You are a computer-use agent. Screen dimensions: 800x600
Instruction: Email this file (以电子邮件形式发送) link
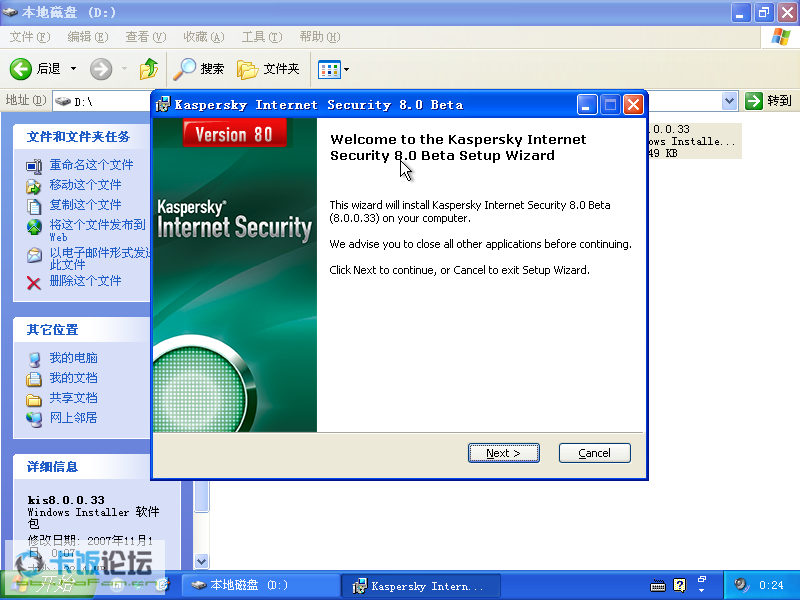click(99, 258)
